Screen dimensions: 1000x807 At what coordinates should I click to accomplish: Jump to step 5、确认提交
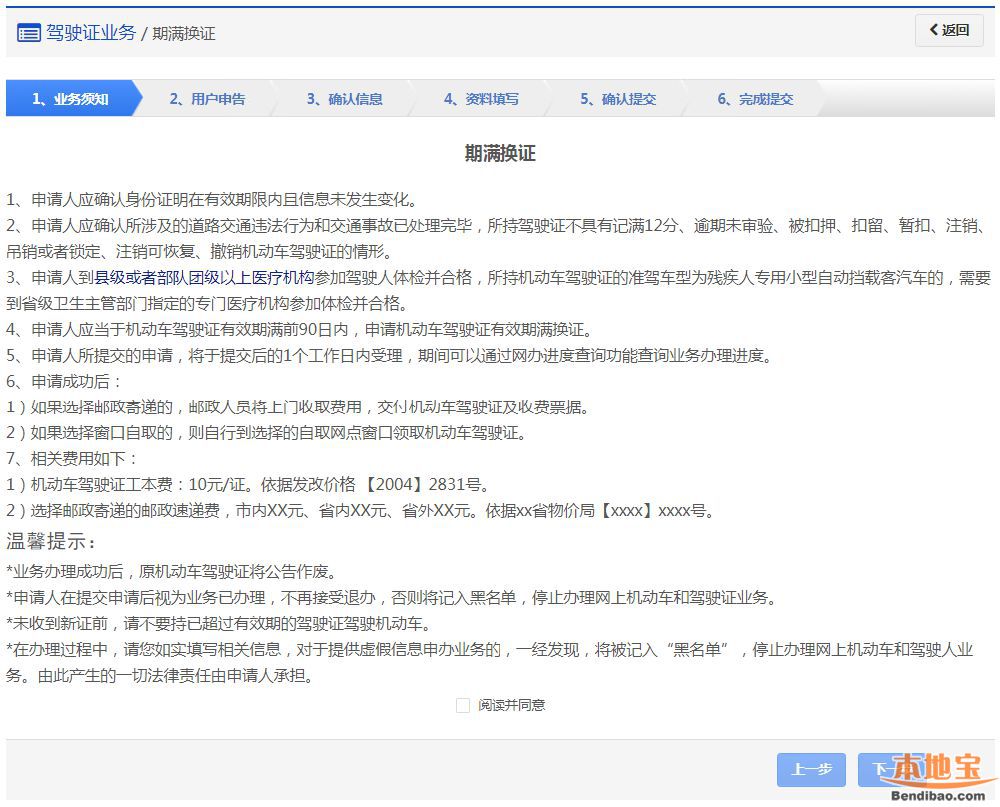(618, 99)
